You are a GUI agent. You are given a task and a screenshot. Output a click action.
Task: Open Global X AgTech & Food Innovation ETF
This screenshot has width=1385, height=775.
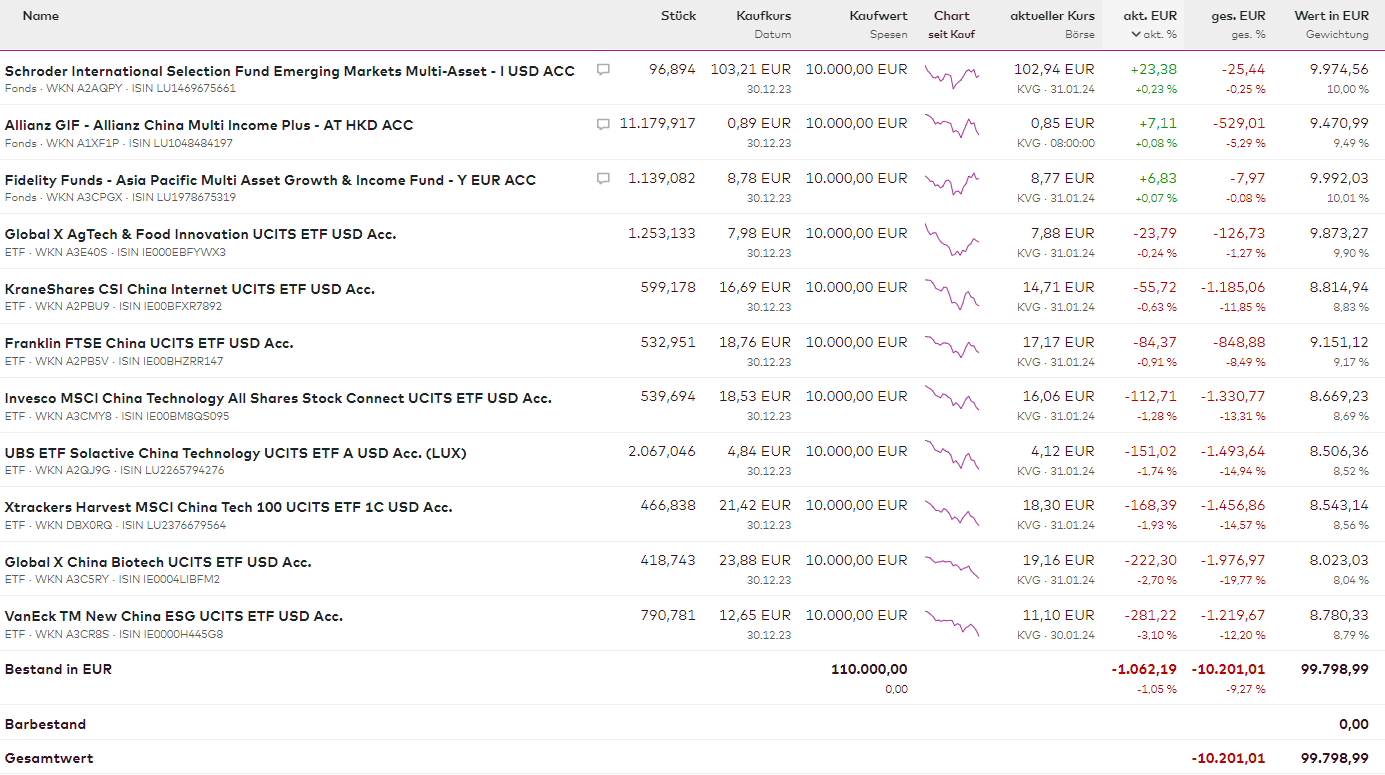(x=200, y=234)
